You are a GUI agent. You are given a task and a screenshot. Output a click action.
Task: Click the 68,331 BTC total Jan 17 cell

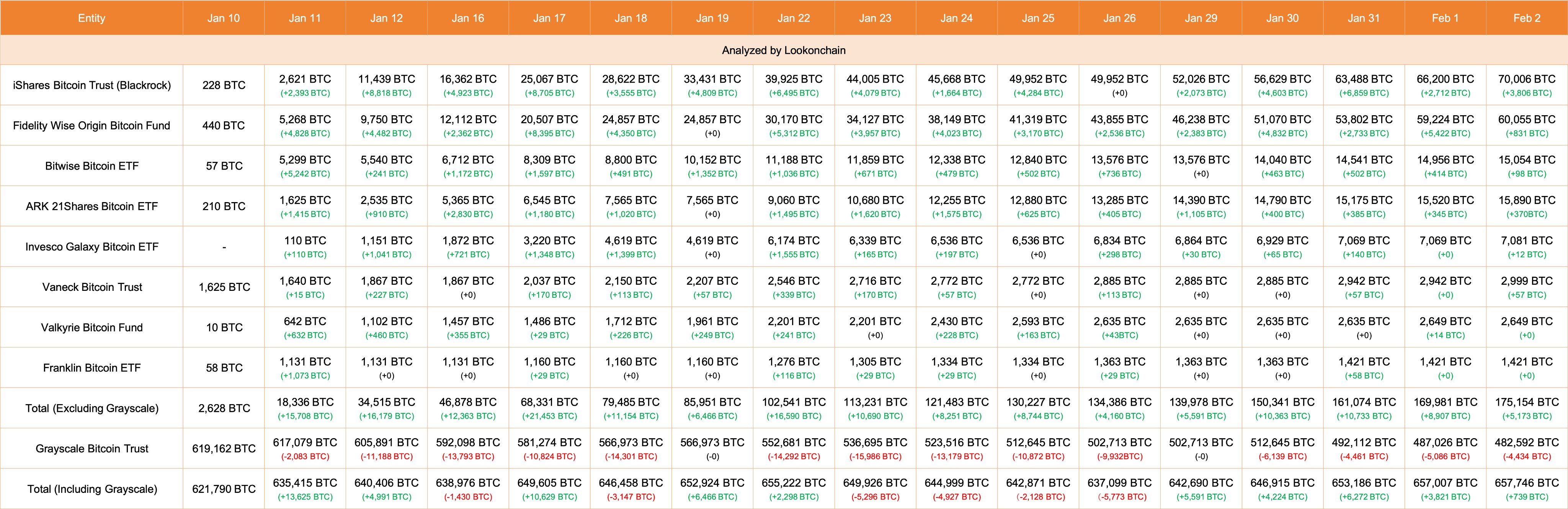point(549,408)
